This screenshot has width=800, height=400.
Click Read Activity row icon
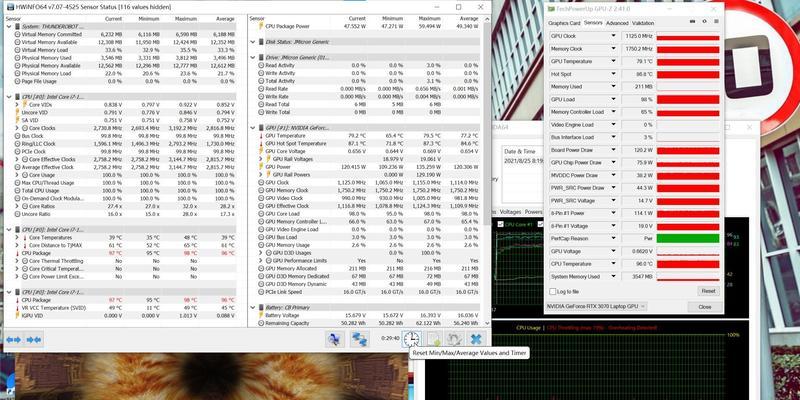point(261,65)
